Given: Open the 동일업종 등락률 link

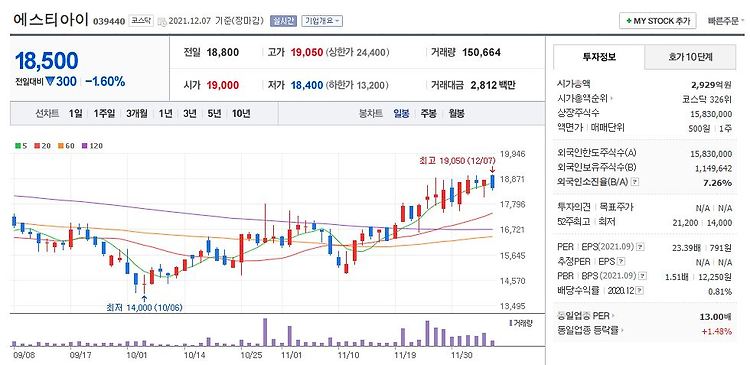Looking at the screenshot, I should point(588,330).
